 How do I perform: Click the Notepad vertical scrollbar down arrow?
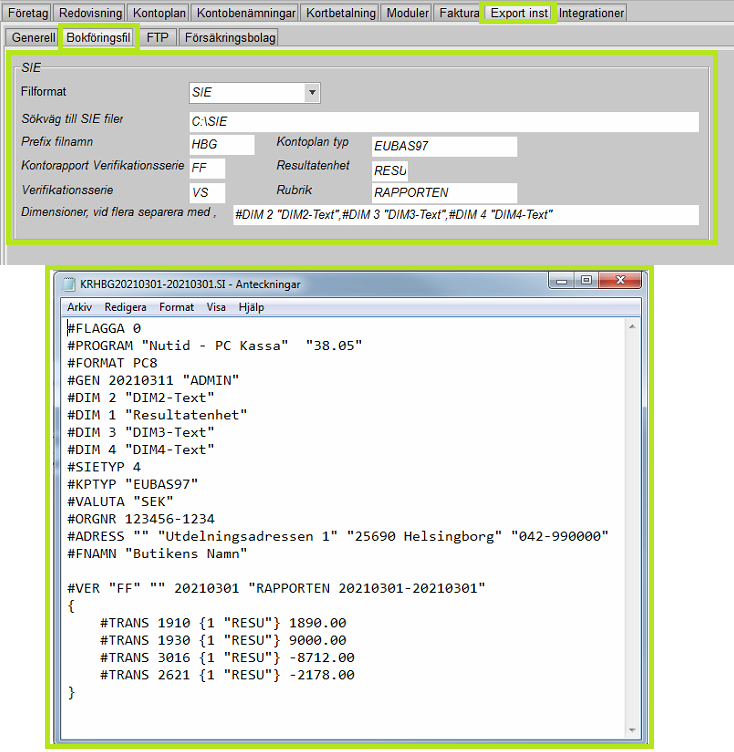coord(633,727)
